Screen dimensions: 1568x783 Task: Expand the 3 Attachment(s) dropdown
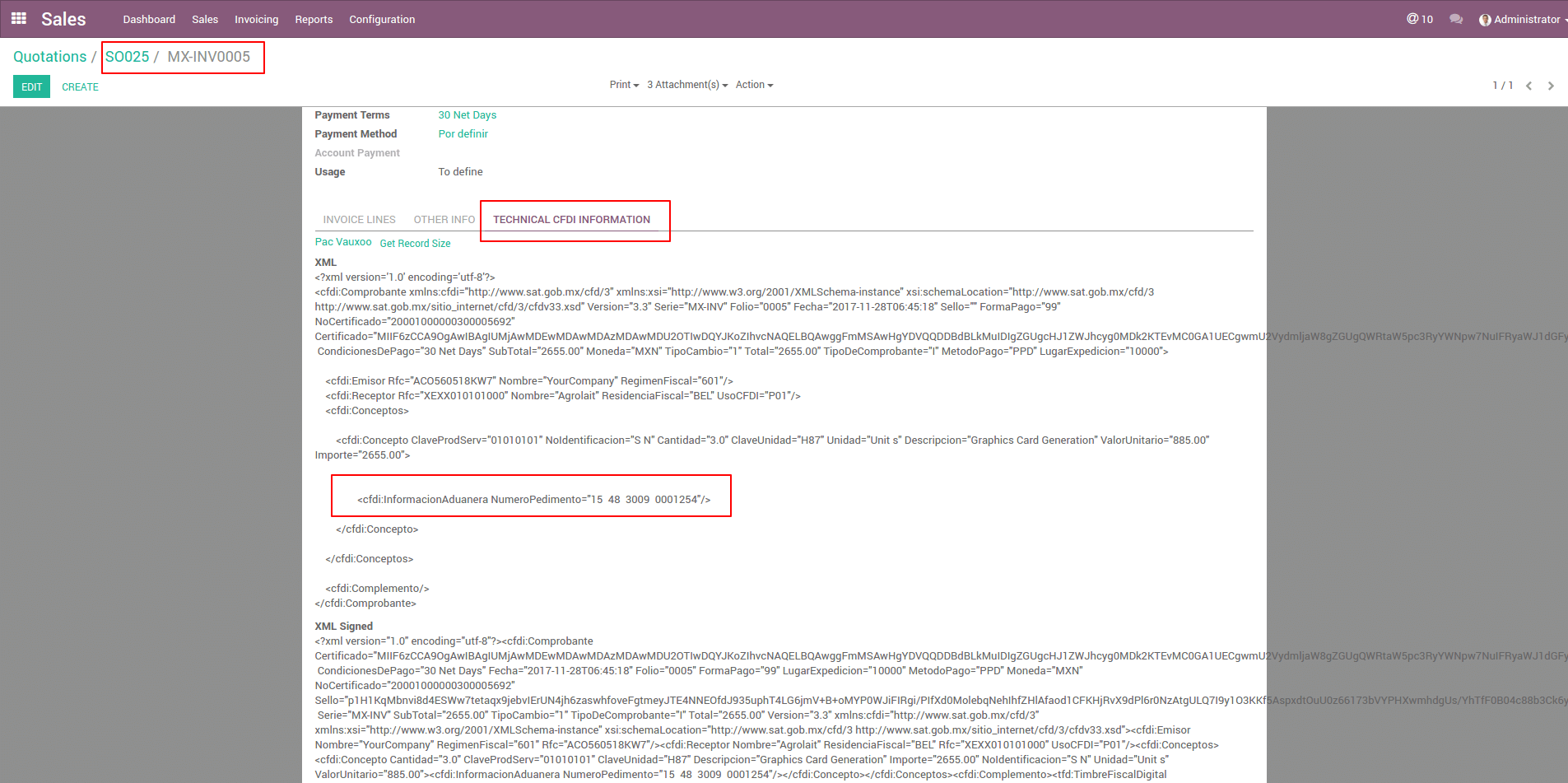tap(687, 85)
